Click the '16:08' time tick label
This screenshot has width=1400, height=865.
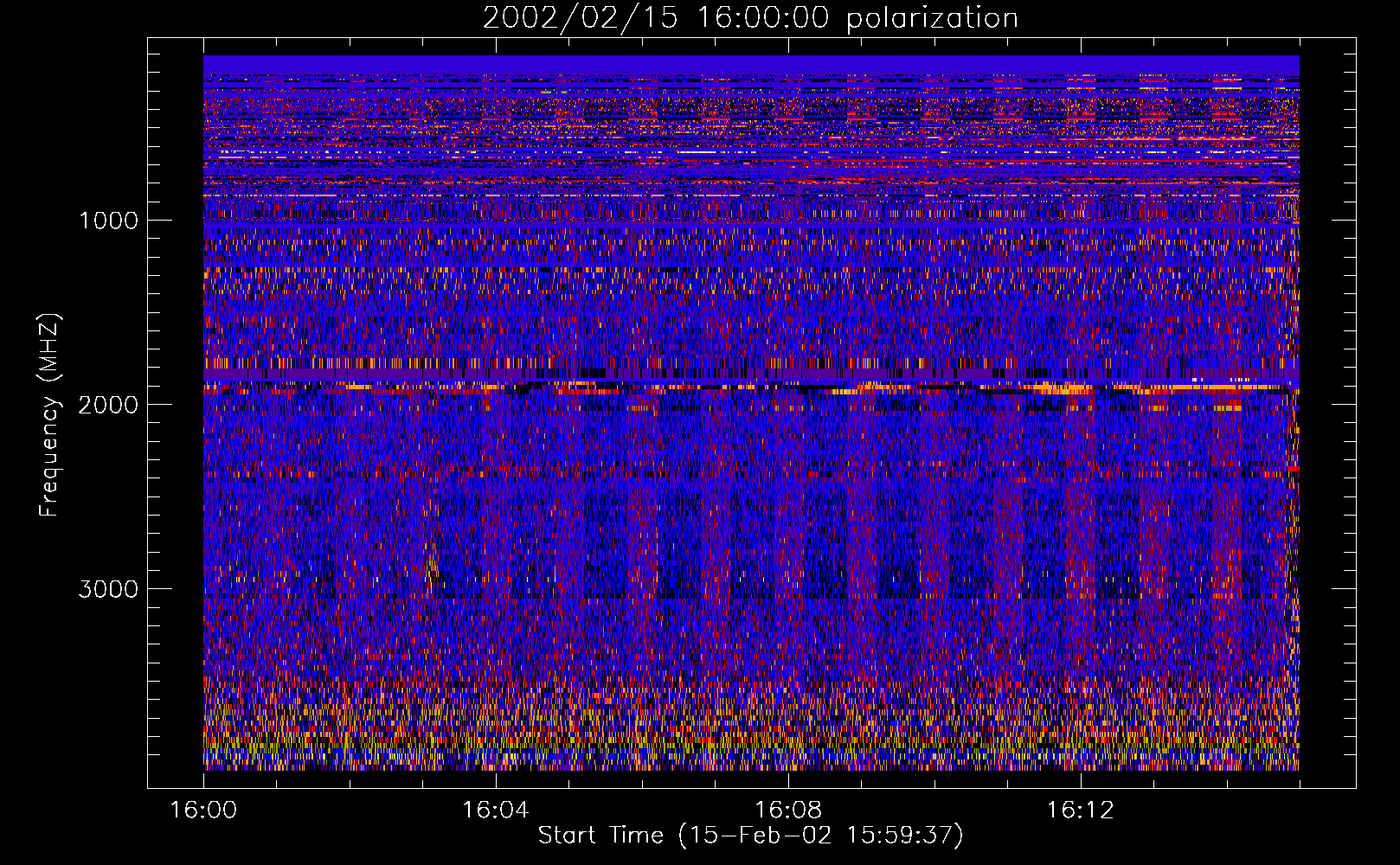(x=788, y=811)
